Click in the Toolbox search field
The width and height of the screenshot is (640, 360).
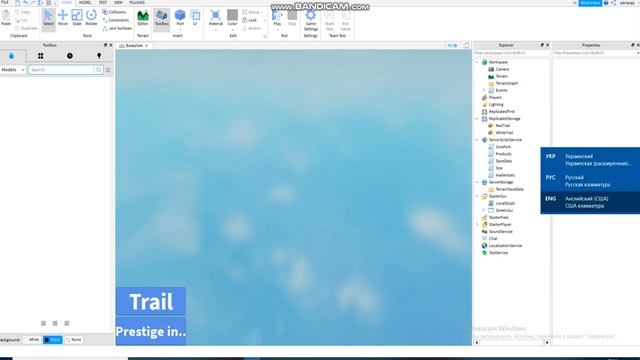61,70
